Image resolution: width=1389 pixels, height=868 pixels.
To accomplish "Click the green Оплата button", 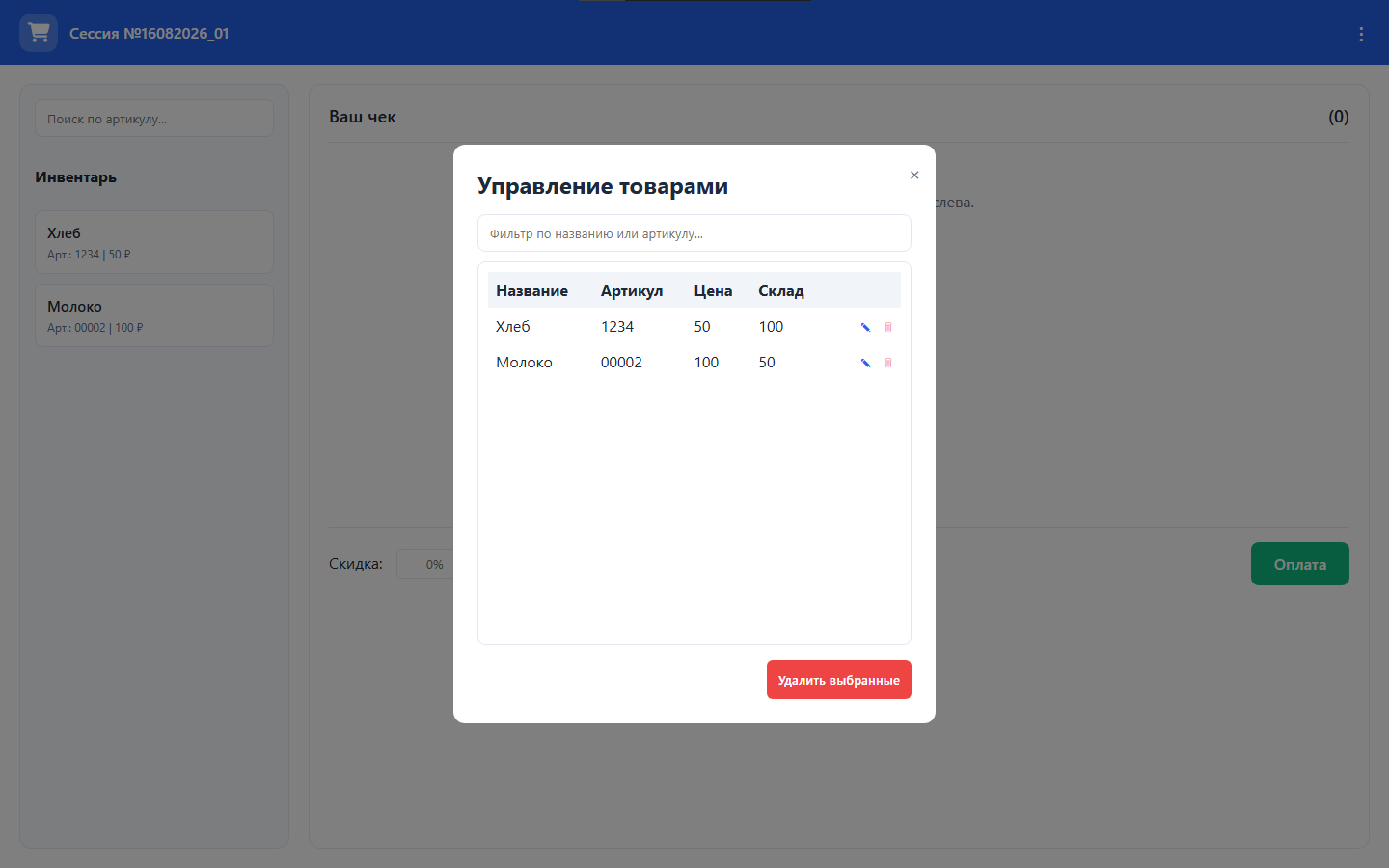I will pyautogui.click(x=1300, y=564).
